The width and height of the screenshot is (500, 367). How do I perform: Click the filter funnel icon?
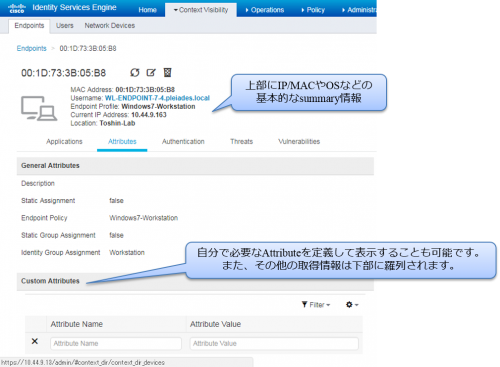(x=304, y=304)
